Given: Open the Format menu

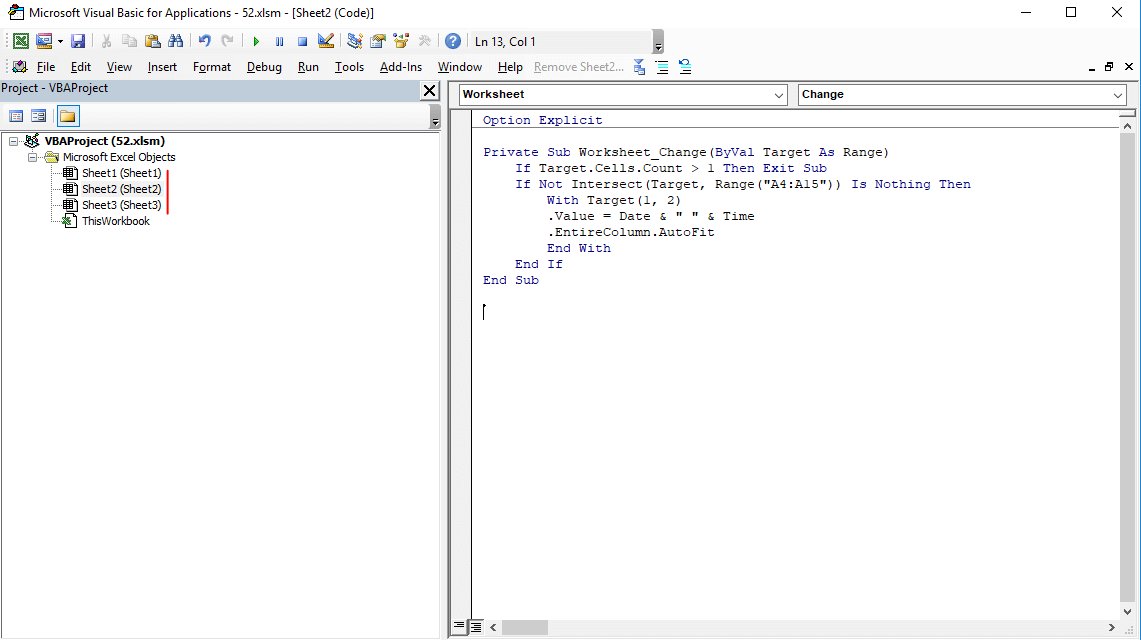Looking at the screenshot, I should (212, 67).
